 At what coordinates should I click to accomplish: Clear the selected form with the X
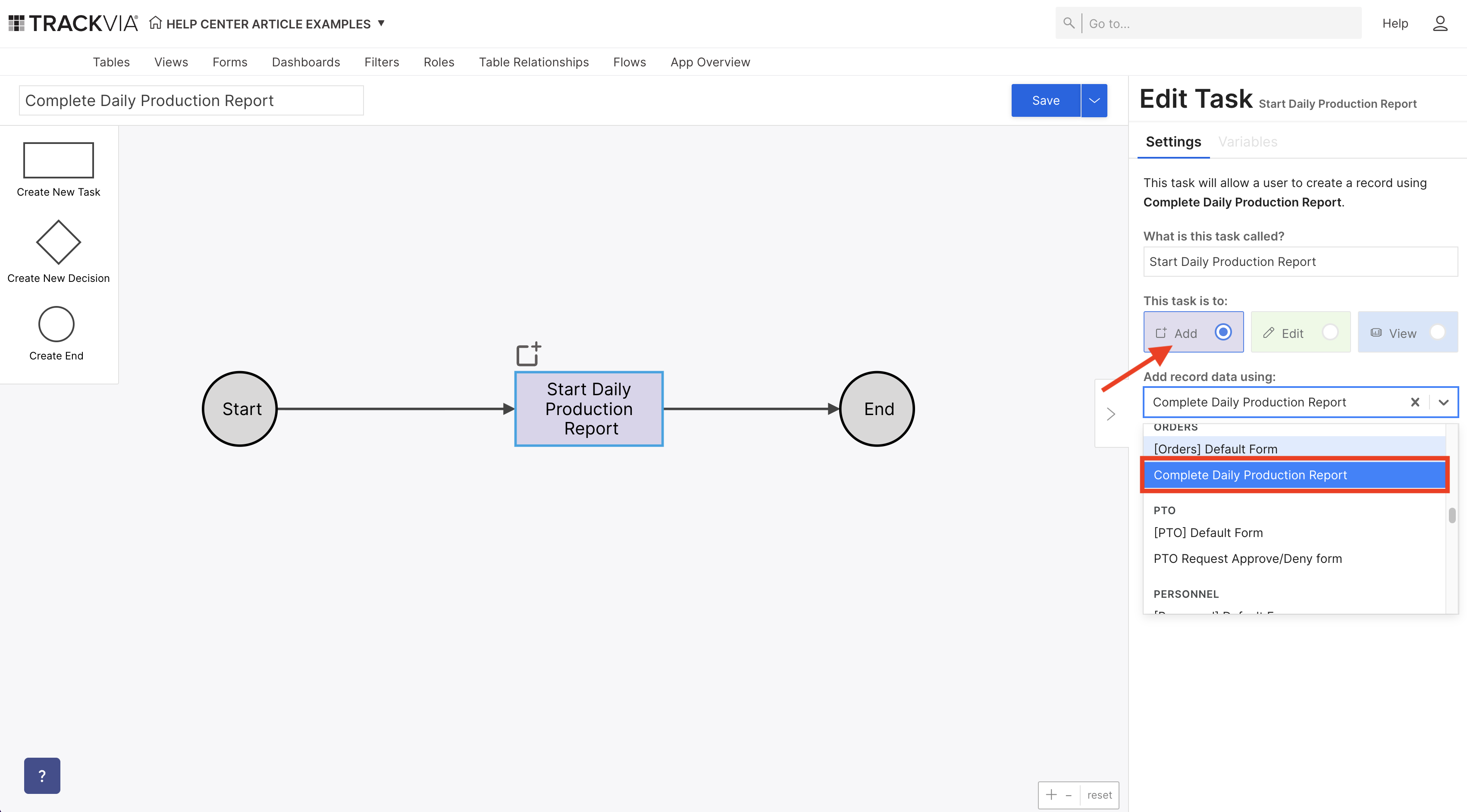[1414, 402]
